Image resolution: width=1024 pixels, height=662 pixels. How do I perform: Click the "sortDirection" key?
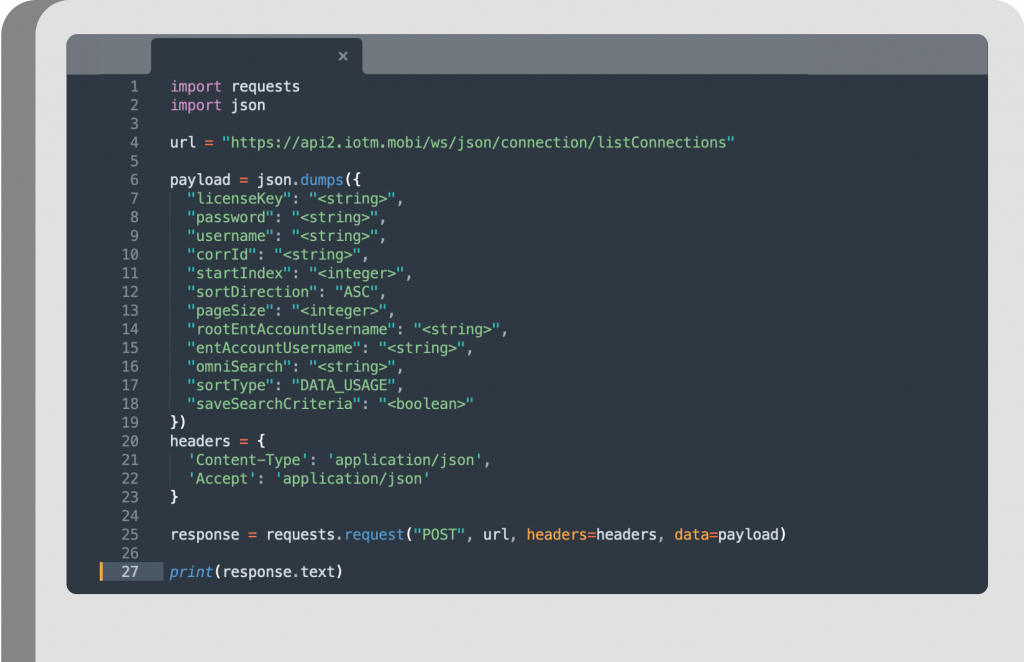tap(252, 292)
